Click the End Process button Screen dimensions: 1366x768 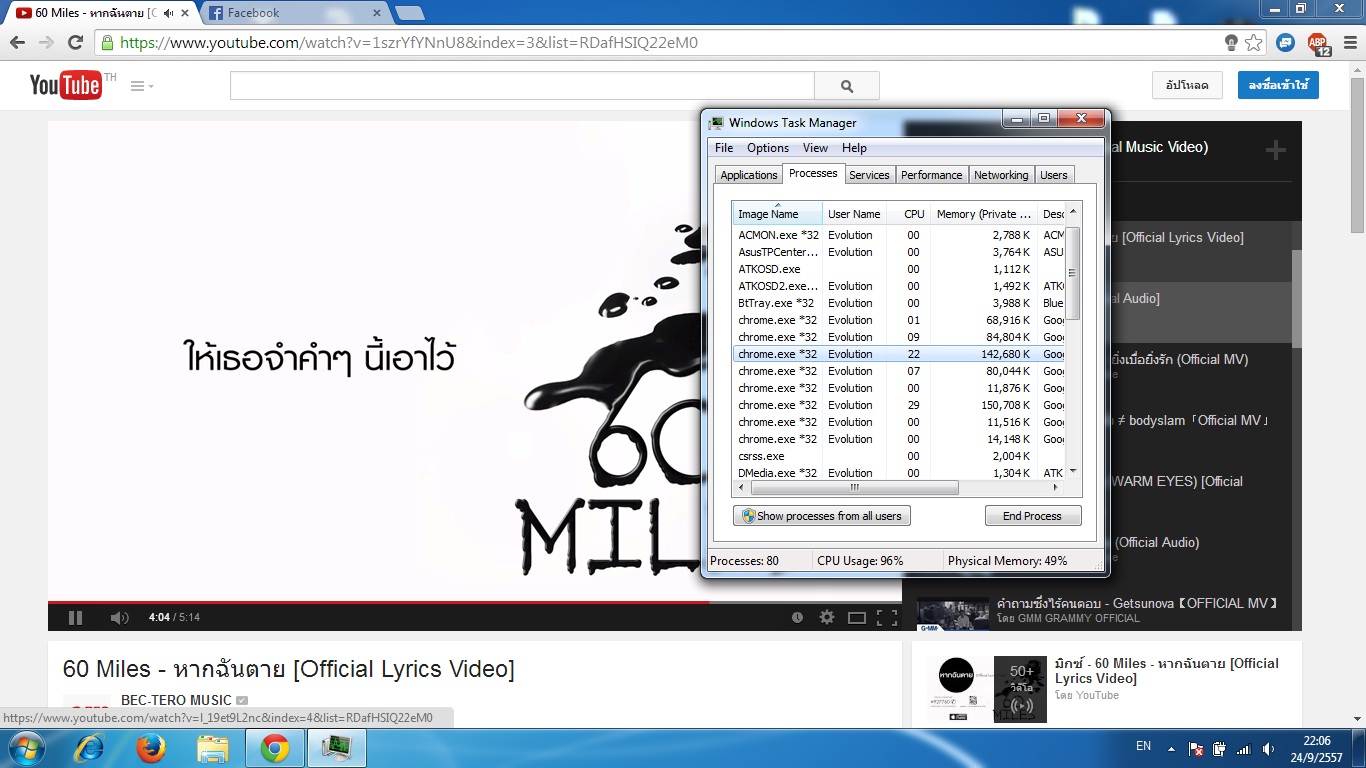point(1033,516)
